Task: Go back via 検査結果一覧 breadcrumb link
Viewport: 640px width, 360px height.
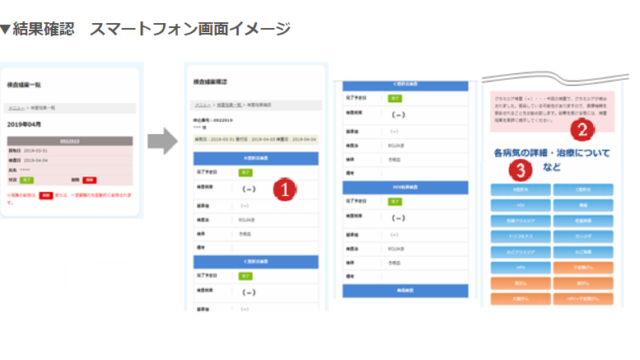Action: (229, 105)
